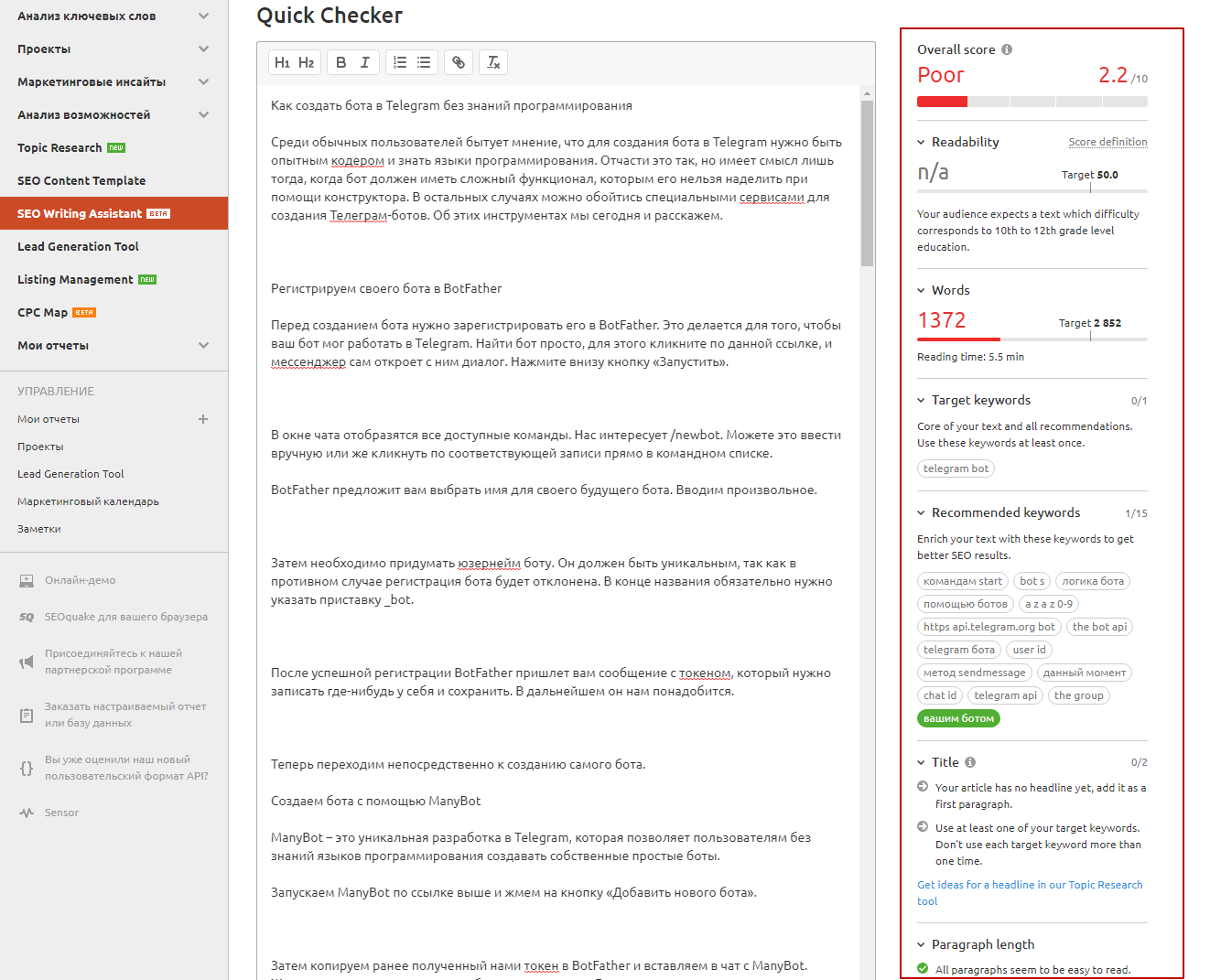Viewport: 1210px width, 980px height.
Task: Click the SEOquake SQ icon
Action: 27,617
